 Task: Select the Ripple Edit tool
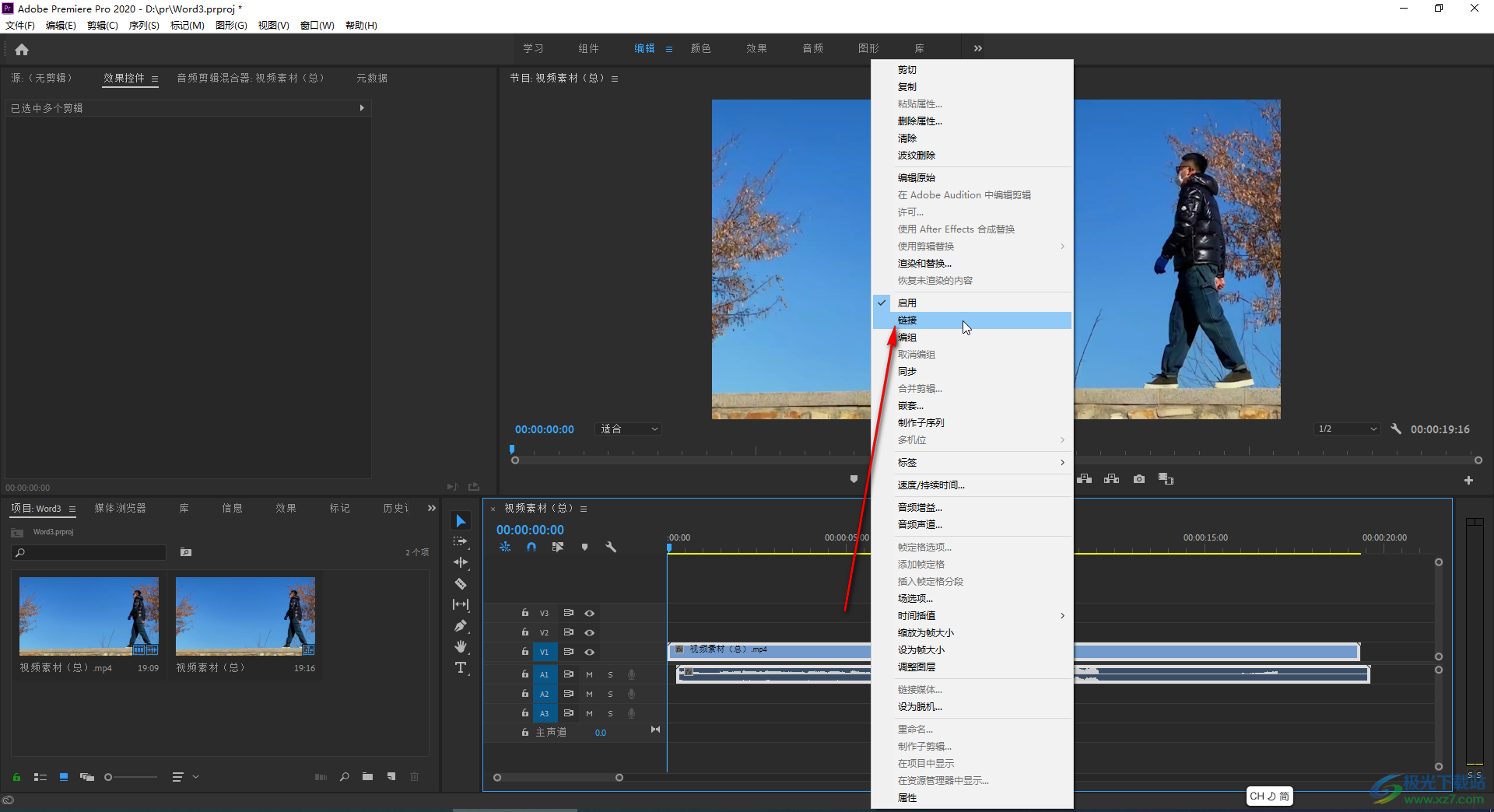tap(461, 562)
